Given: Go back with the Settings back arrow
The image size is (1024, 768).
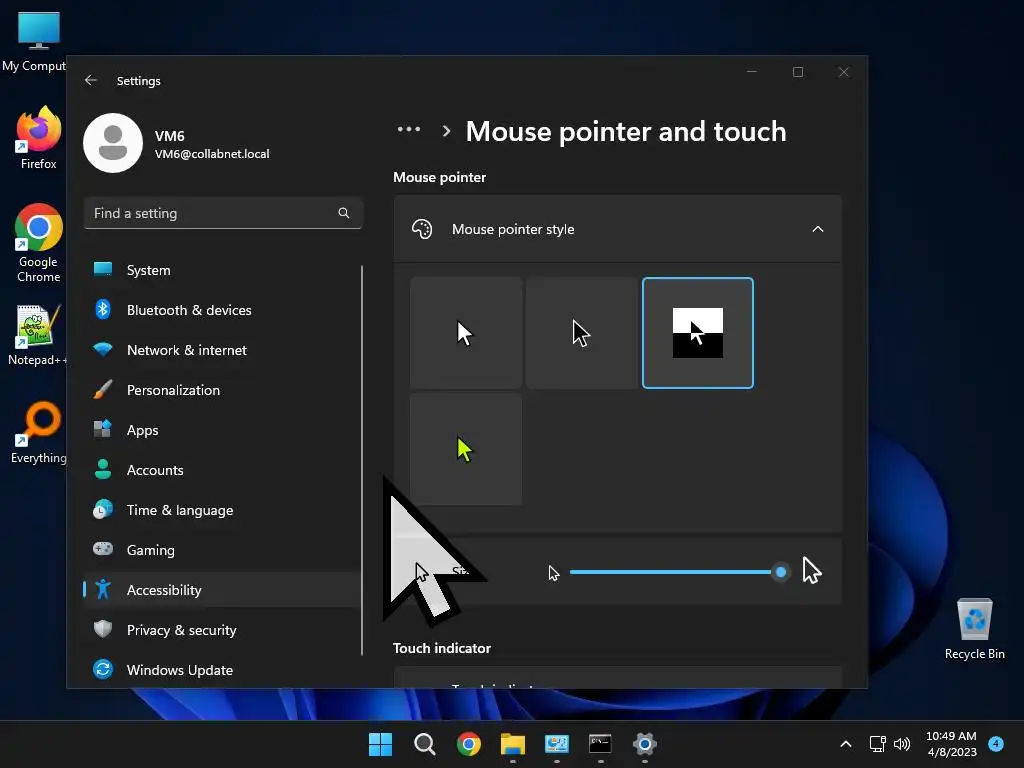Looking at the screenshot, I should [91, 80].
